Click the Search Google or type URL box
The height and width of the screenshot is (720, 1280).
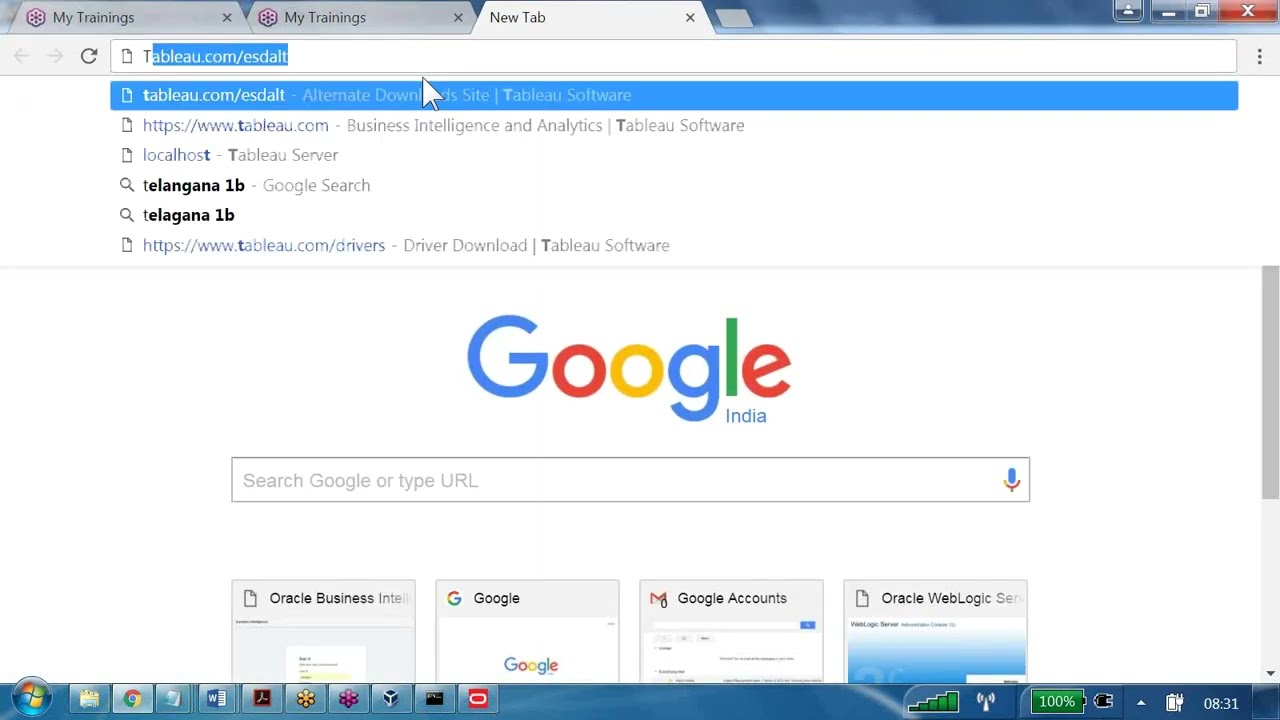pyautogui.click(x=630, y=480)
